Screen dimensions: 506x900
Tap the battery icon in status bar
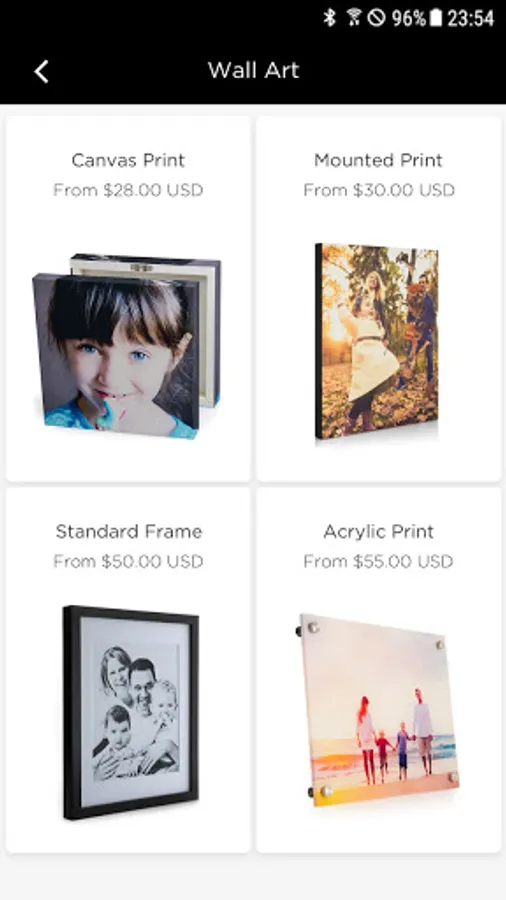point(436,18)
